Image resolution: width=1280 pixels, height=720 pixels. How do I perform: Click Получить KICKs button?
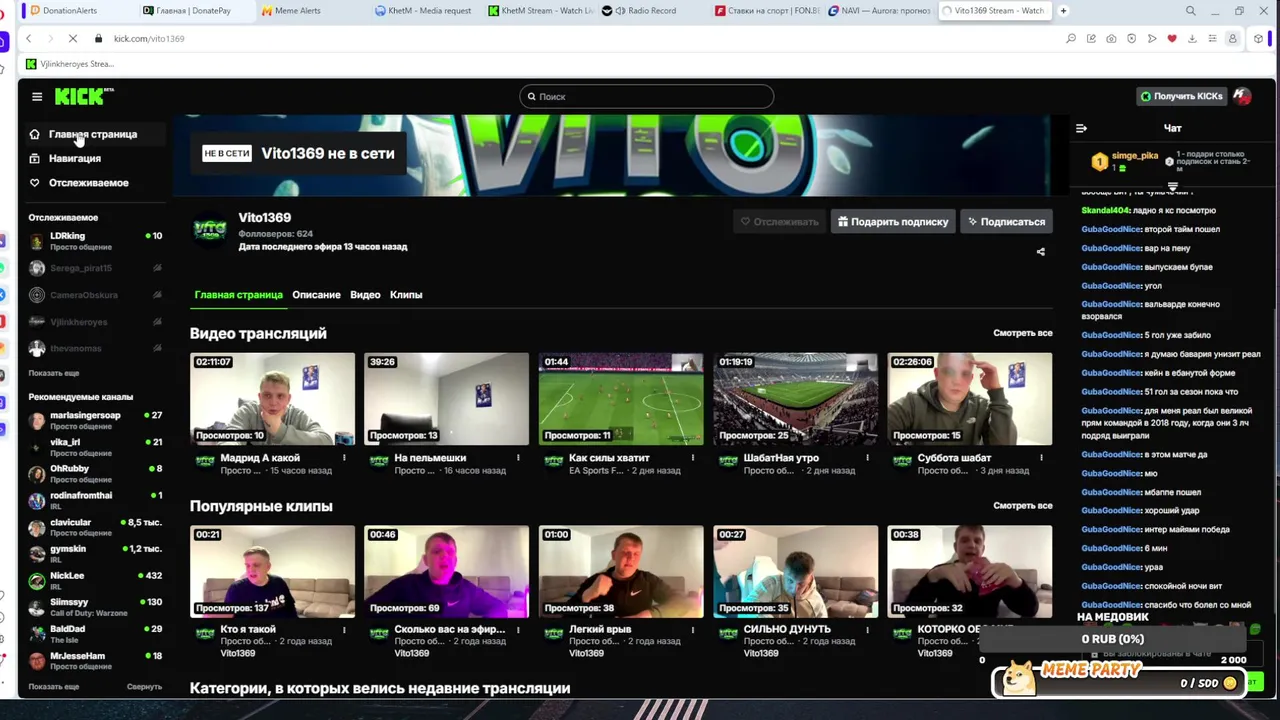[x=1181, y=96]
